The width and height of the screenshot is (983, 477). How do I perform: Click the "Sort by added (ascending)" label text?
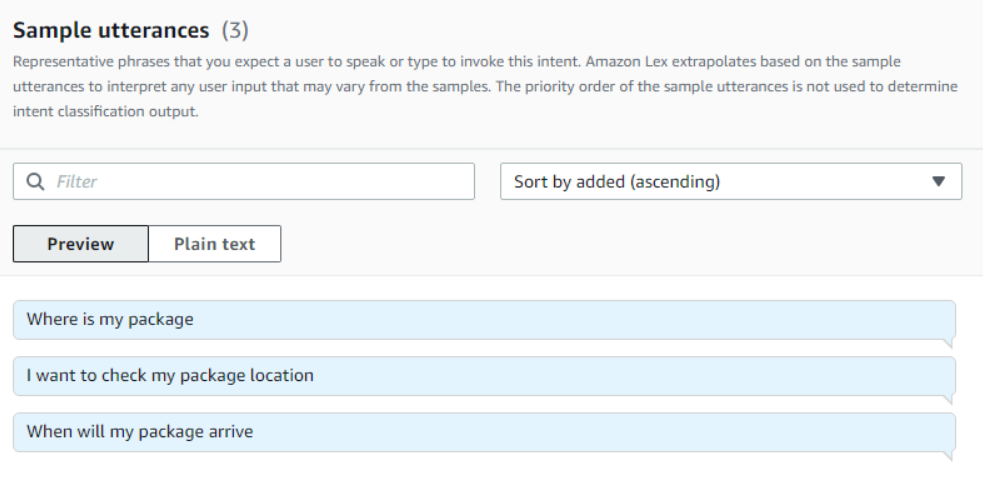(x=617, y=182)
